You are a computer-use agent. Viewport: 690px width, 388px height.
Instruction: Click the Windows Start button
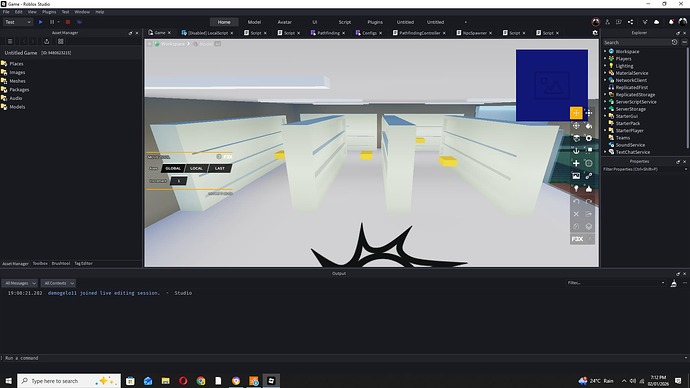coord(8,381)
